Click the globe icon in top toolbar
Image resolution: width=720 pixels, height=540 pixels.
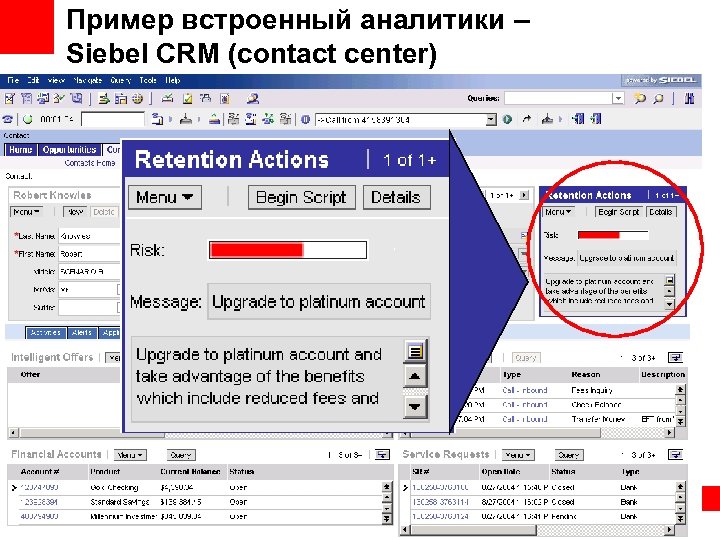coord(137,98)
